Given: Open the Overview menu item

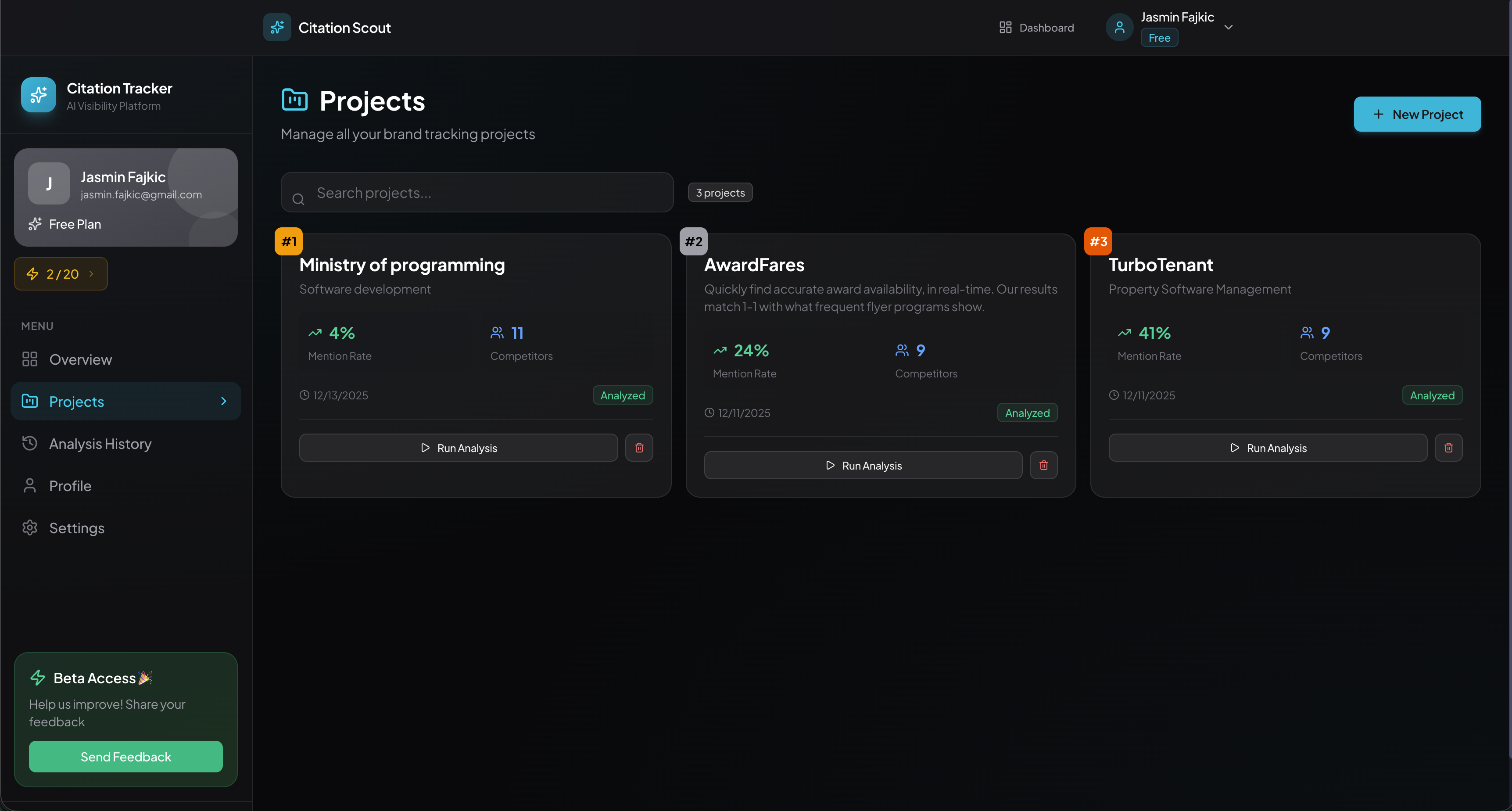Looking at the screenshot, I should point(80,359).
